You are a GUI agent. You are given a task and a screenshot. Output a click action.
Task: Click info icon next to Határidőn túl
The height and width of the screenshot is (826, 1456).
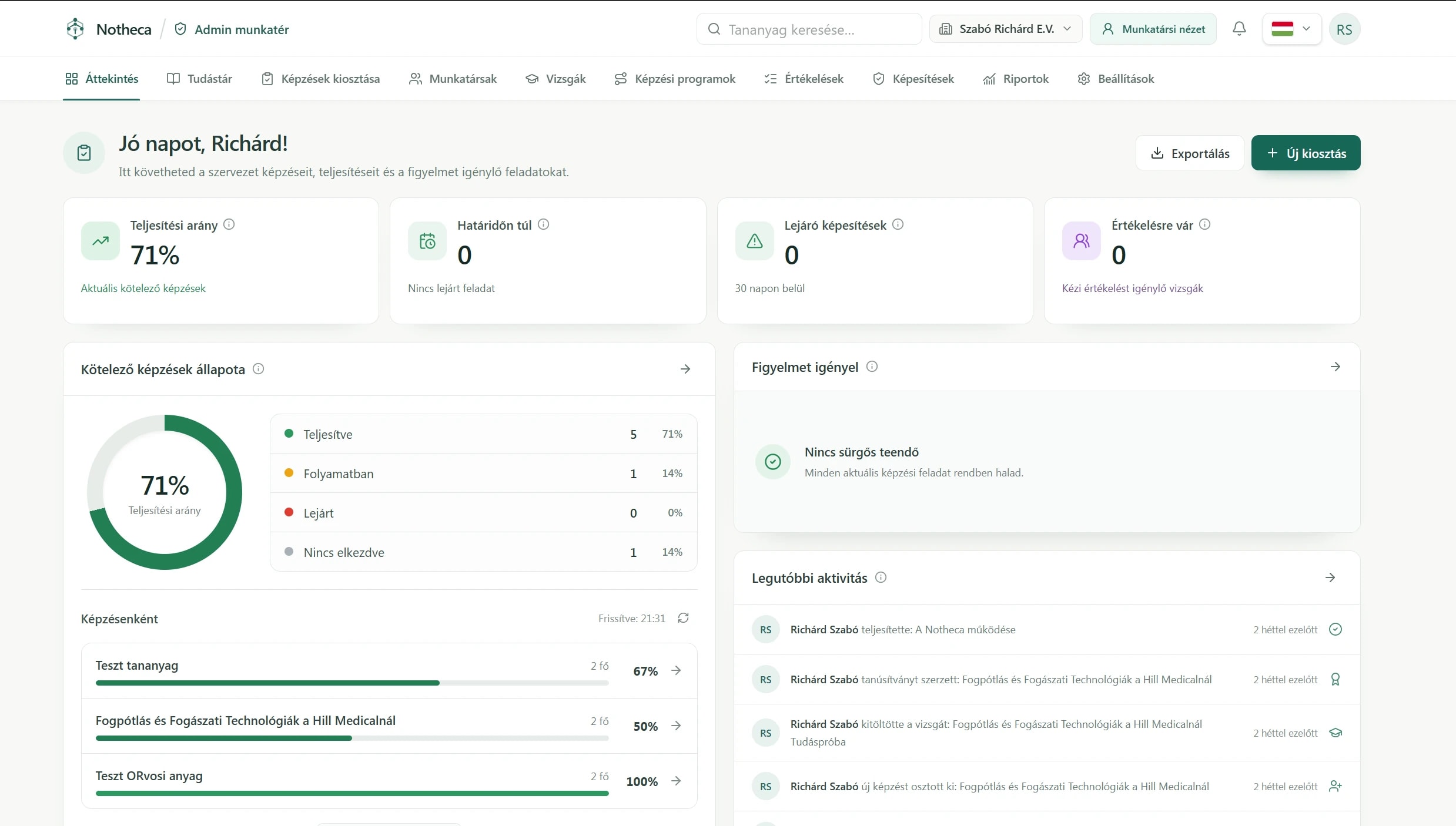point(544,224)
